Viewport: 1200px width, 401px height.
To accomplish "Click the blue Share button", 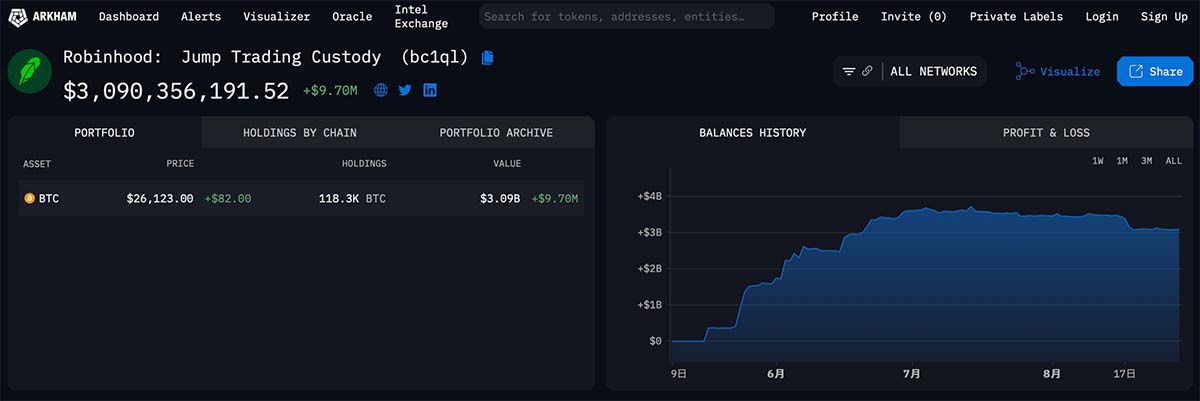I will pyautogui.click(x=1154, y=72).
